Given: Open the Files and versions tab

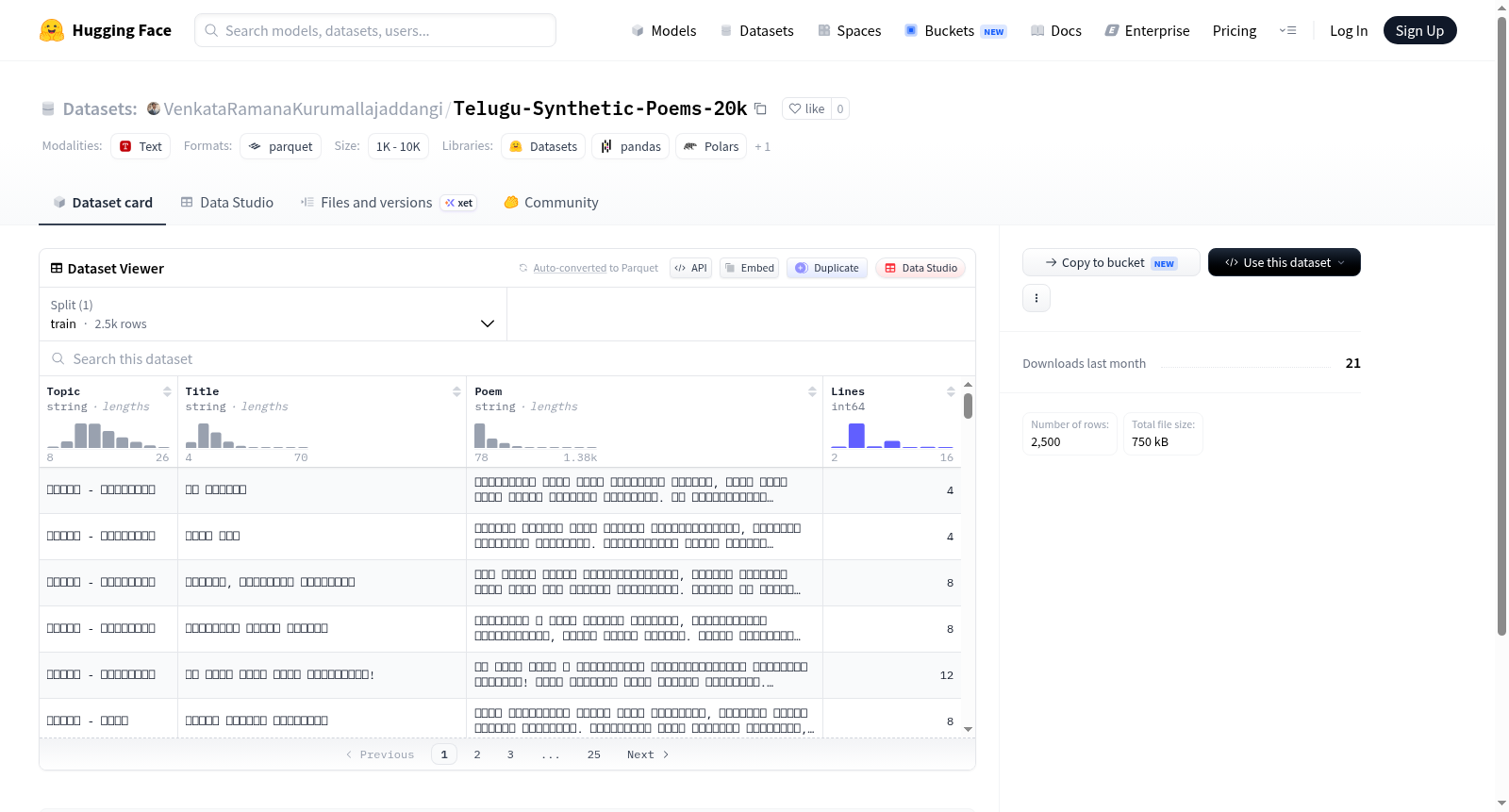Looking at the screenshot, I should tap(389, 203).
